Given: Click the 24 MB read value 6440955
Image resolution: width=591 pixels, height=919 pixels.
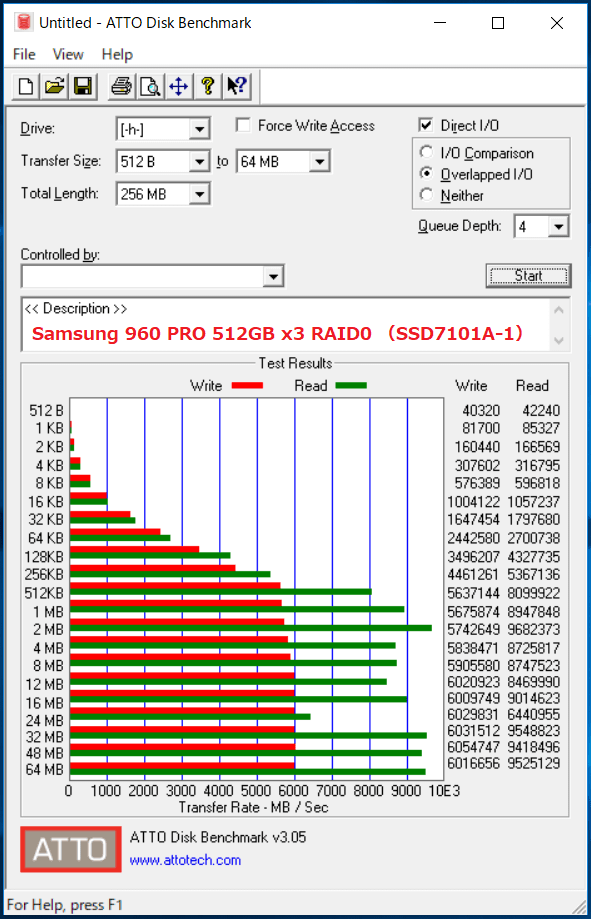Looking at the screenshot, I should 534,714.
